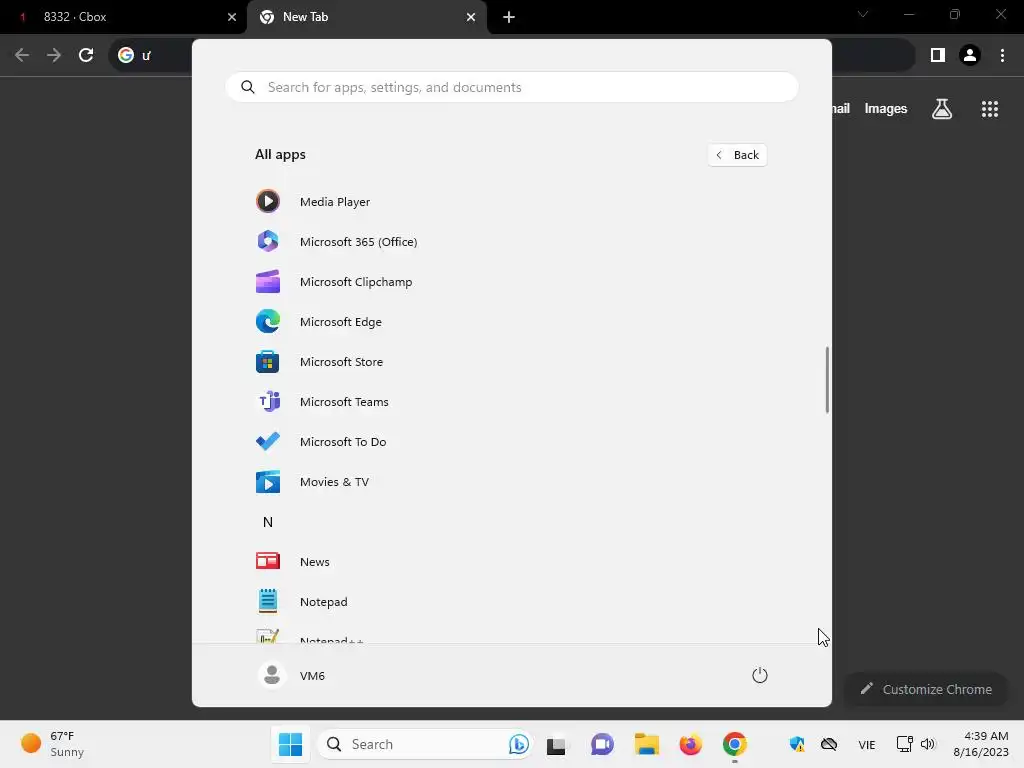This screenshot has width=1024, height=768.
Task: Open Bing icon in taskbar search
Action: [x=519, y=744]
